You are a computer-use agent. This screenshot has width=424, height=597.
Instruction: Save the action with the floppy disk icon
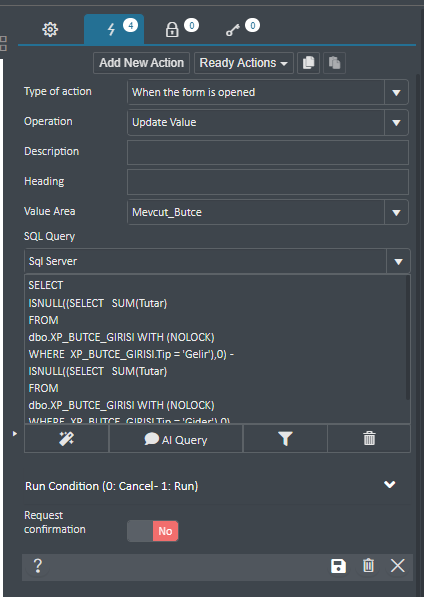click(x=338, y=566)
